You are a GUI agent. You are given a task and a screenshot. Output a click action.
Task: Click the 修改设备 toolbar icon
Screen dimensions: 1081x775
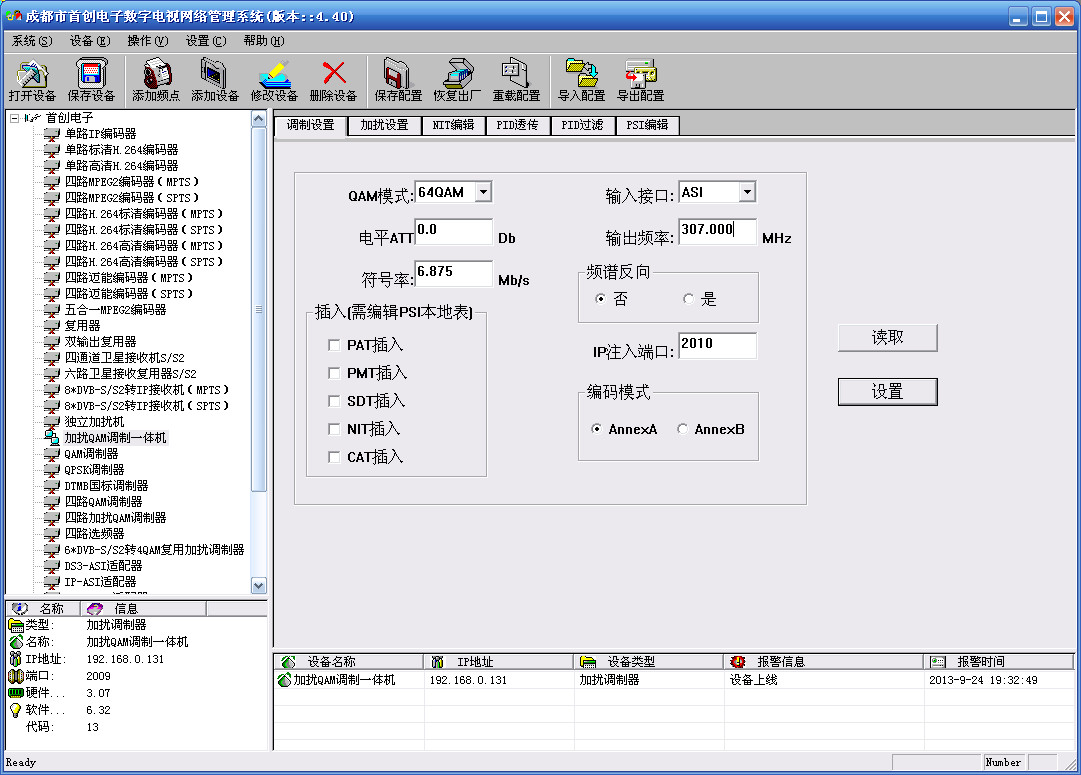point(274,74)
